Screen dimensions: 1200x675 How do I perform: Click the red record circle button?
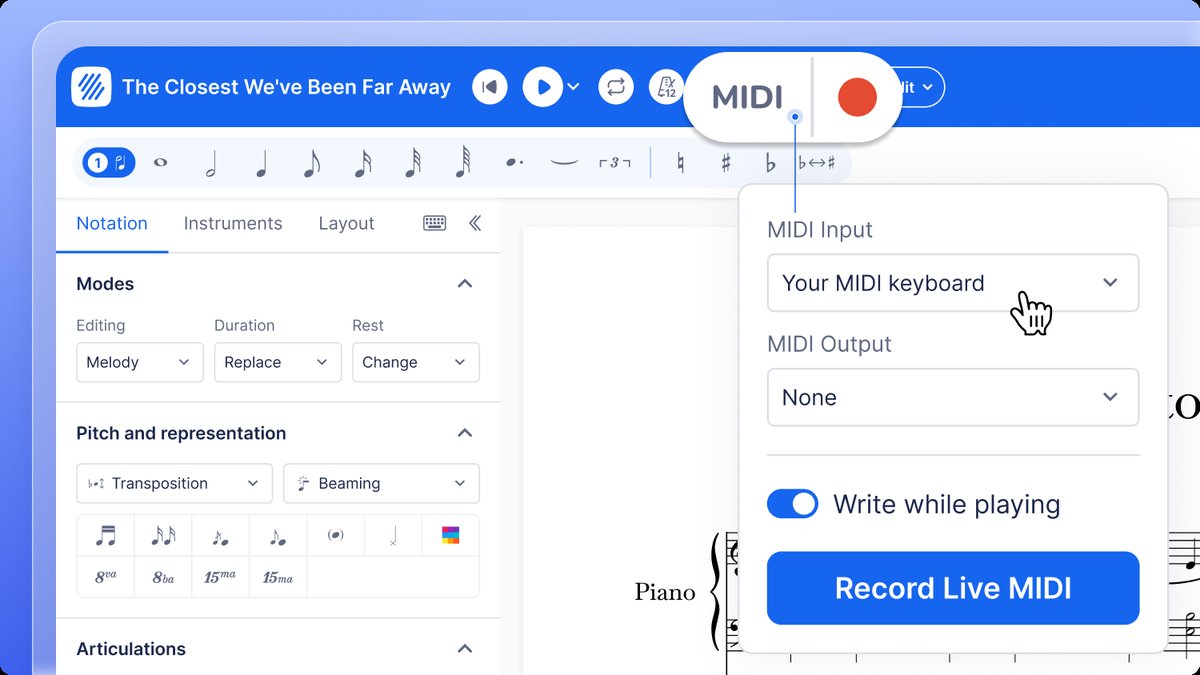(x=857, y=97)
